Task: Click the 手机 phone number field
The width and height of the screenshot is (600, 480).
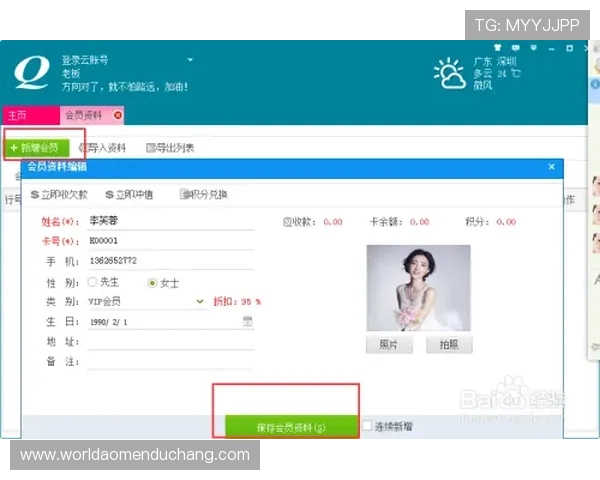Action: (170, 261)
